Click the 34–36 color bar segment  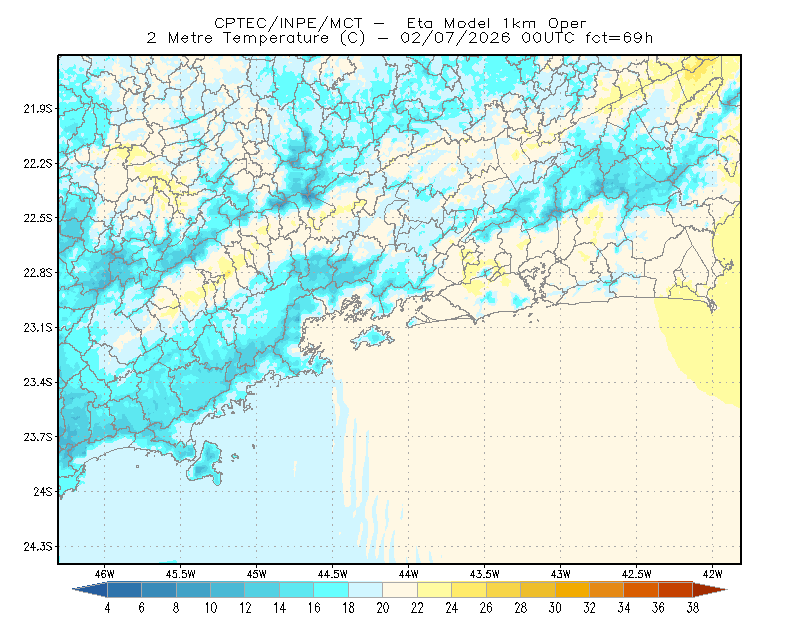pyautogui.click(x=641, y=590)
